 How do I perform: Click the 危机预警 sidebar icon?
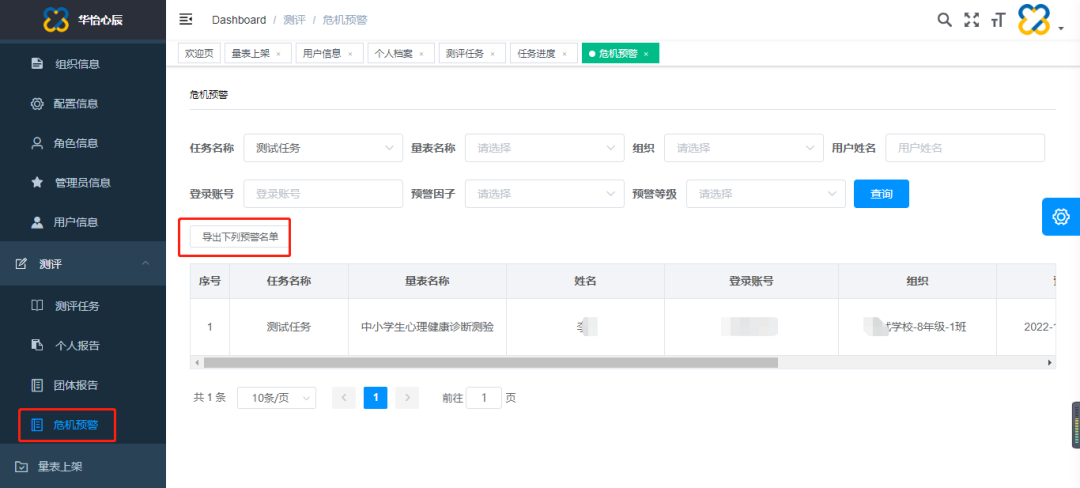(x=37, y=425)
